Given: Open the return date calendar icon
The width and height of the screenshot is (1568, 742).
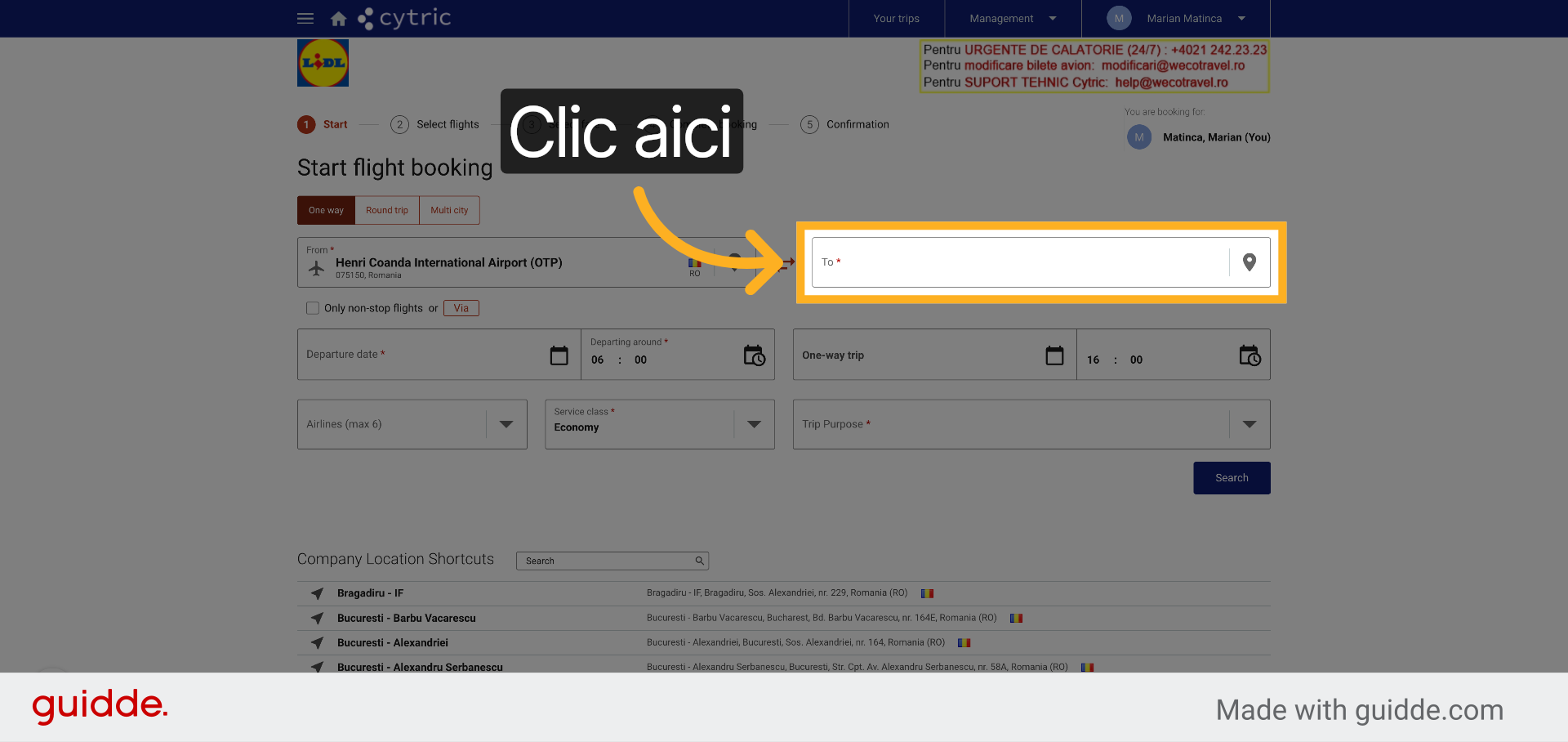Looking at the screenshot, I should coord(1055,355).
